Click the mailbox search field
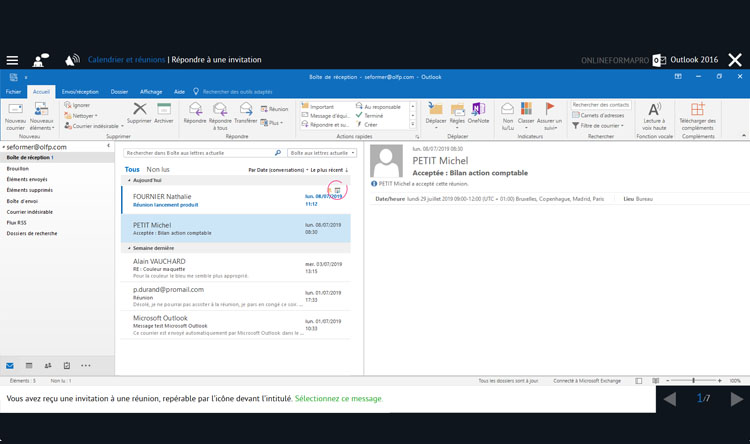Viewport: 750px width, 444px height. 203,153
